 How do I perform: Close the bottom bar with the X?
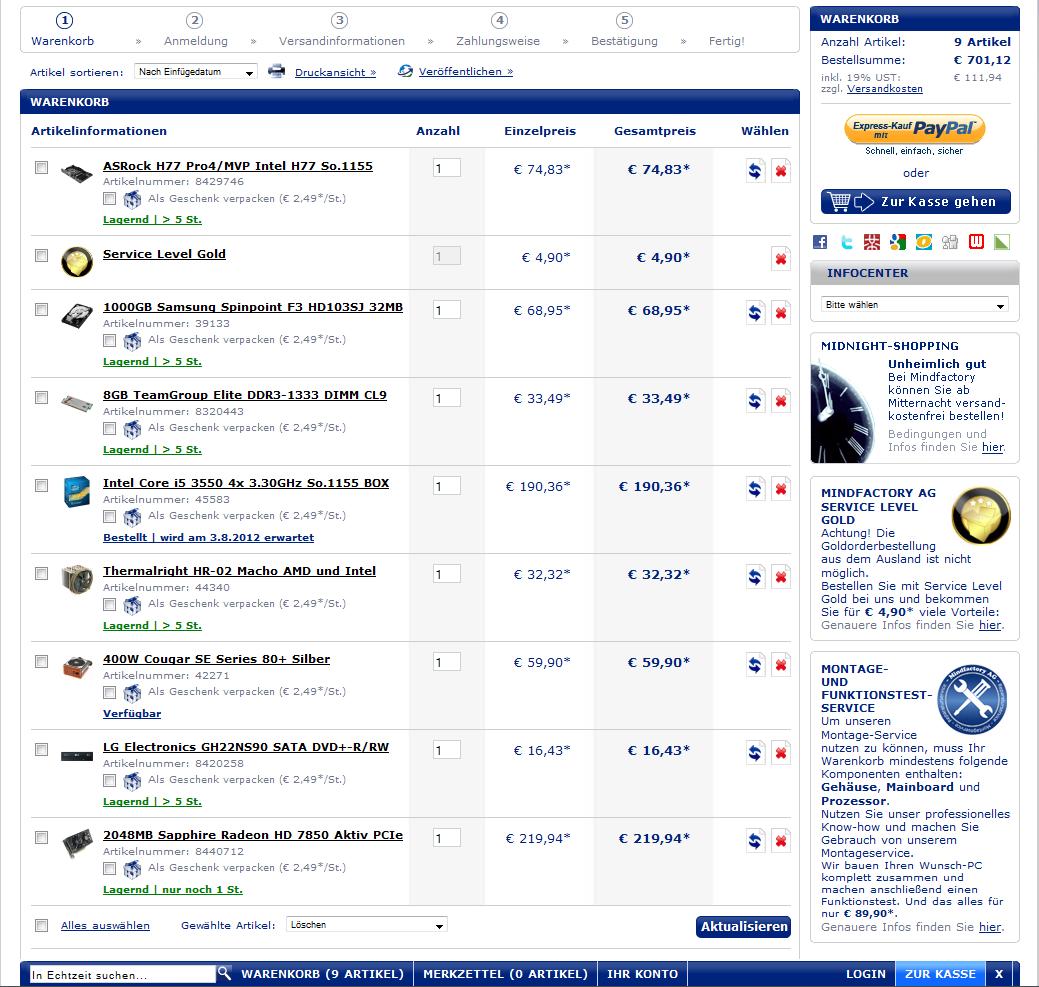click(999, 974)
